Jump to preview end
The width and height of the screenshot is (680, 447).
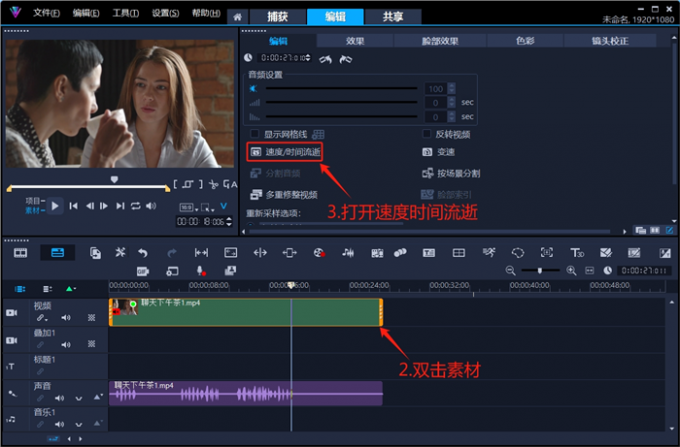click(x=120, y=206)
